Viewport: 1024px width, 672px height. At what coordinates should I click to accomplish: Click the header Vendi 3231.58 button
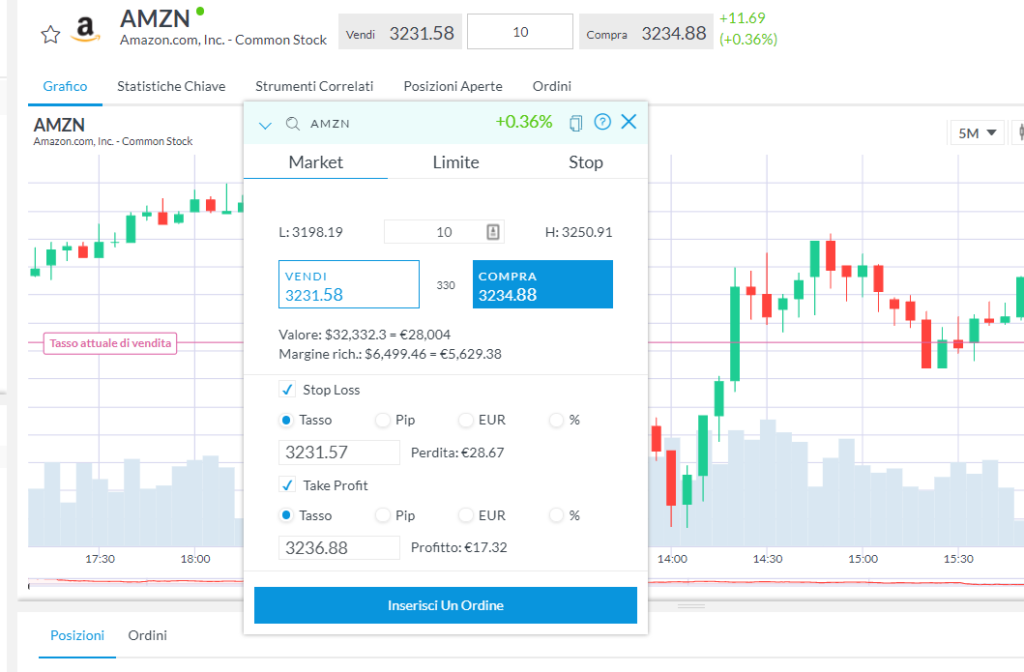[400, 32]
